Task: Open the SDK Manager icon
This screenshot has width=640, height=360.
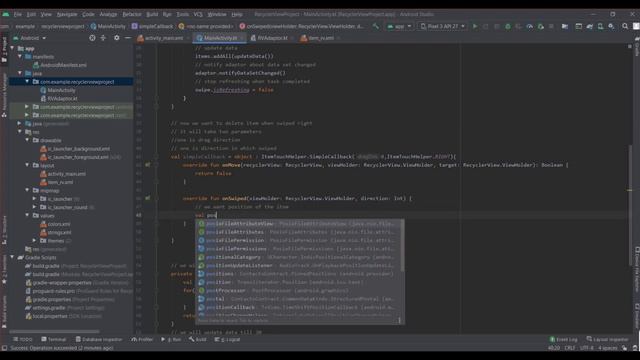Action: 611,26
